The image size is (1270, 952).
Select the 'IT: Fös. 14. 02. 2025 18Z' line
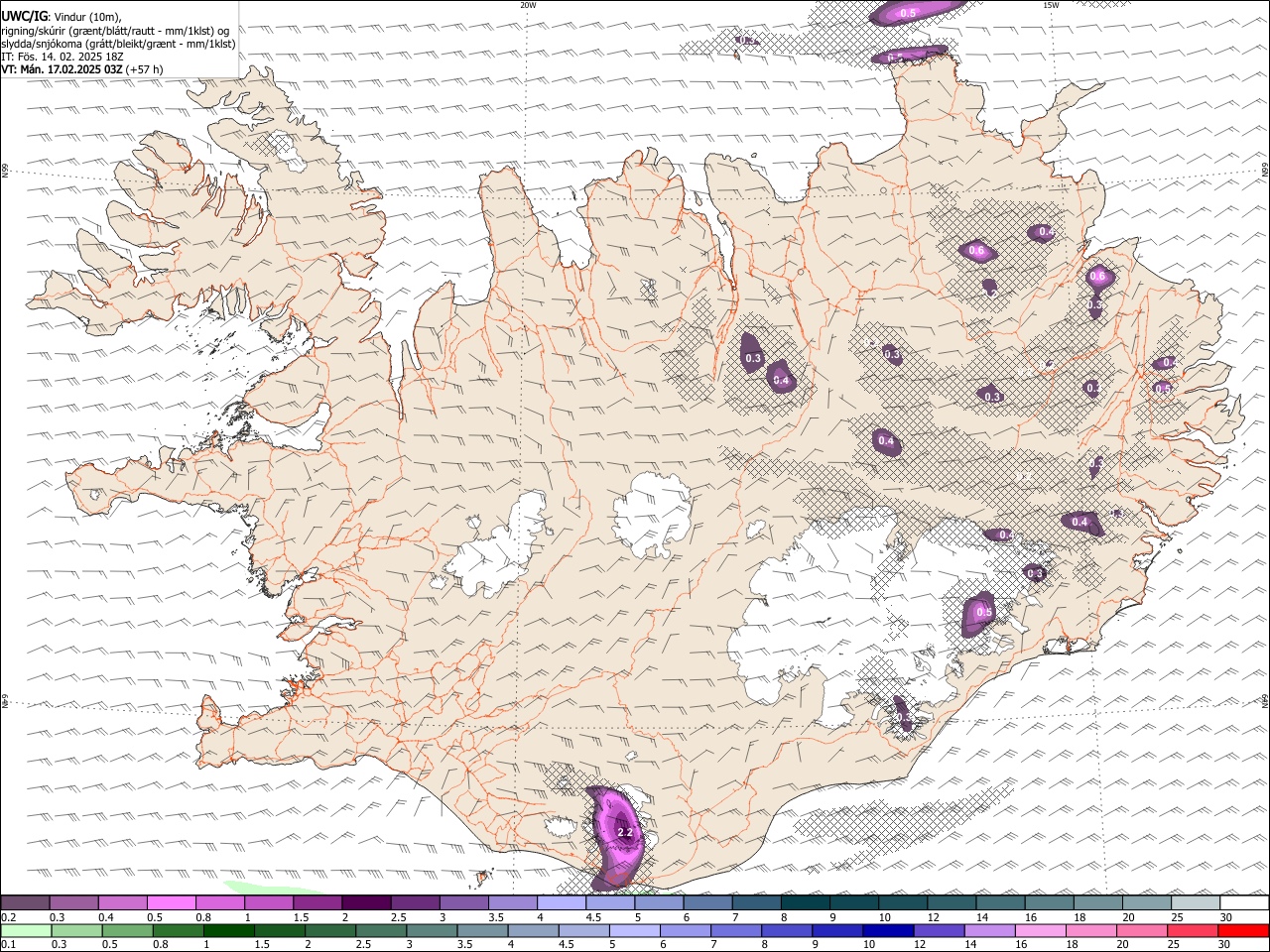[63, 57]
